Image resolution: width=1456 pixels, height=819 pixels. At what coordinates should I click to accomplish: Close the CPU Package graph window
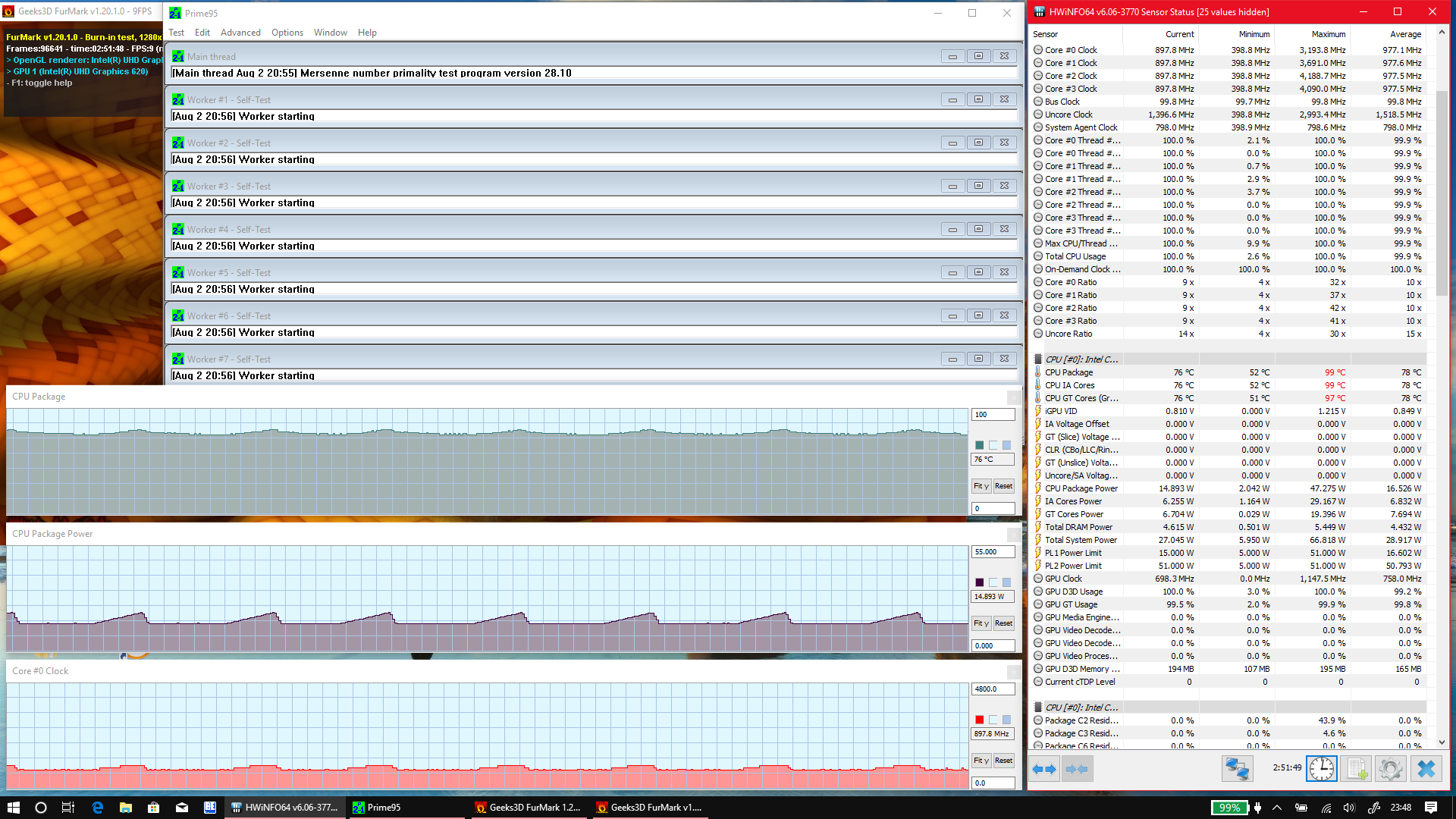coord(1013,397)
